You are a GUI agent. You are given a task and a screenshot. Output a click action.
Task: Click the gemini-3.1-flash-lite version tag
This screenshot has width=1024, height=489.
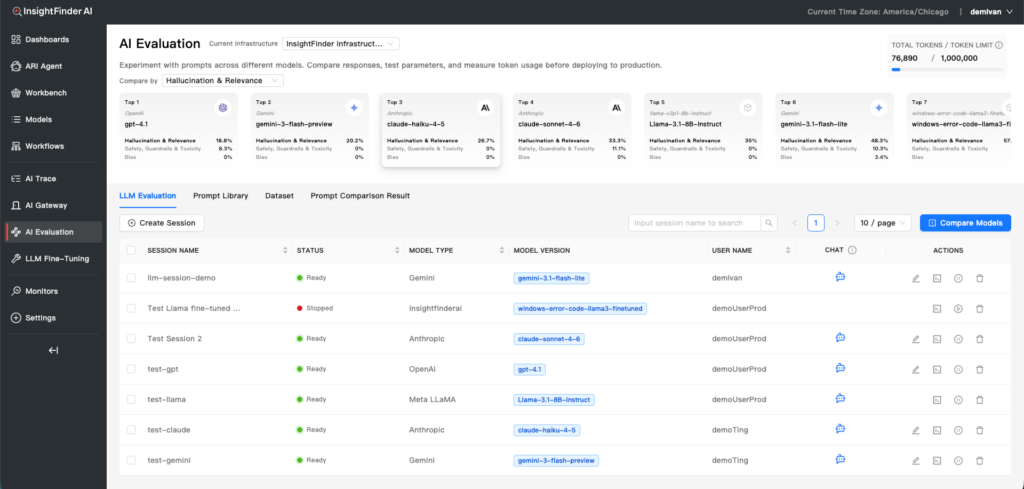click(x=552, y=278)
